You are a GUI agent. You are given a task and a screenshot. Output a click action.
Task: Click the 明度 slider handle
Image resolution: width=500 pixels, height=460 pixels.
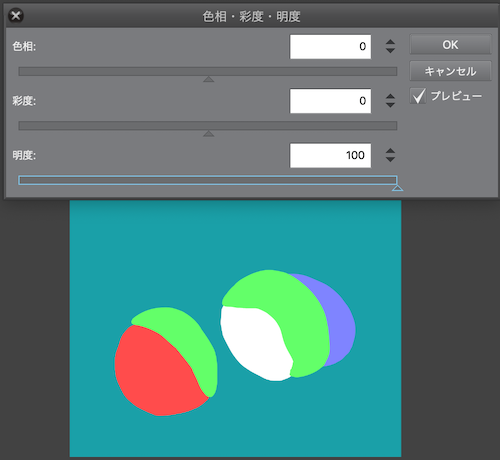click(397, 188)
